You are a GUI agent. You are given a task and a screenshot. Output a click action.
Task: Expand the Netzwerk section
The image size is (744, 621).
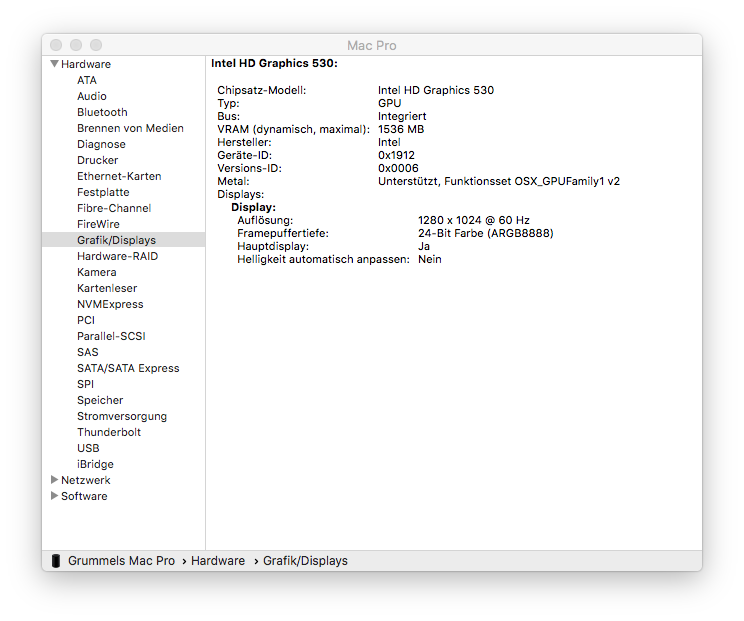point(54,480)
